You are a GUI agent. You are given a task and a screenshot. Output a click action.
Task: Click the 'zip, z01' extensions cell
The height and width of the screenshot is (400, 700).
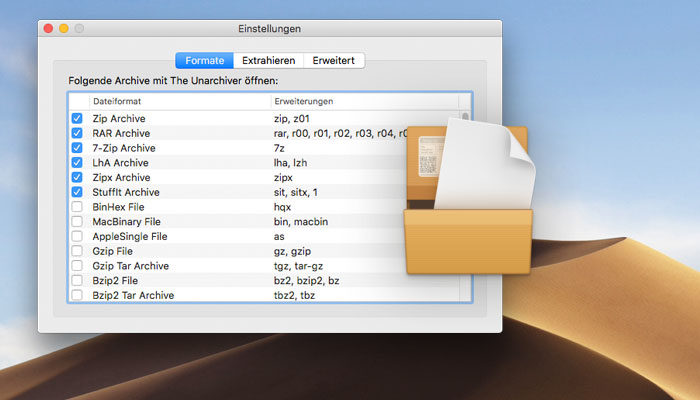(292, 119)
